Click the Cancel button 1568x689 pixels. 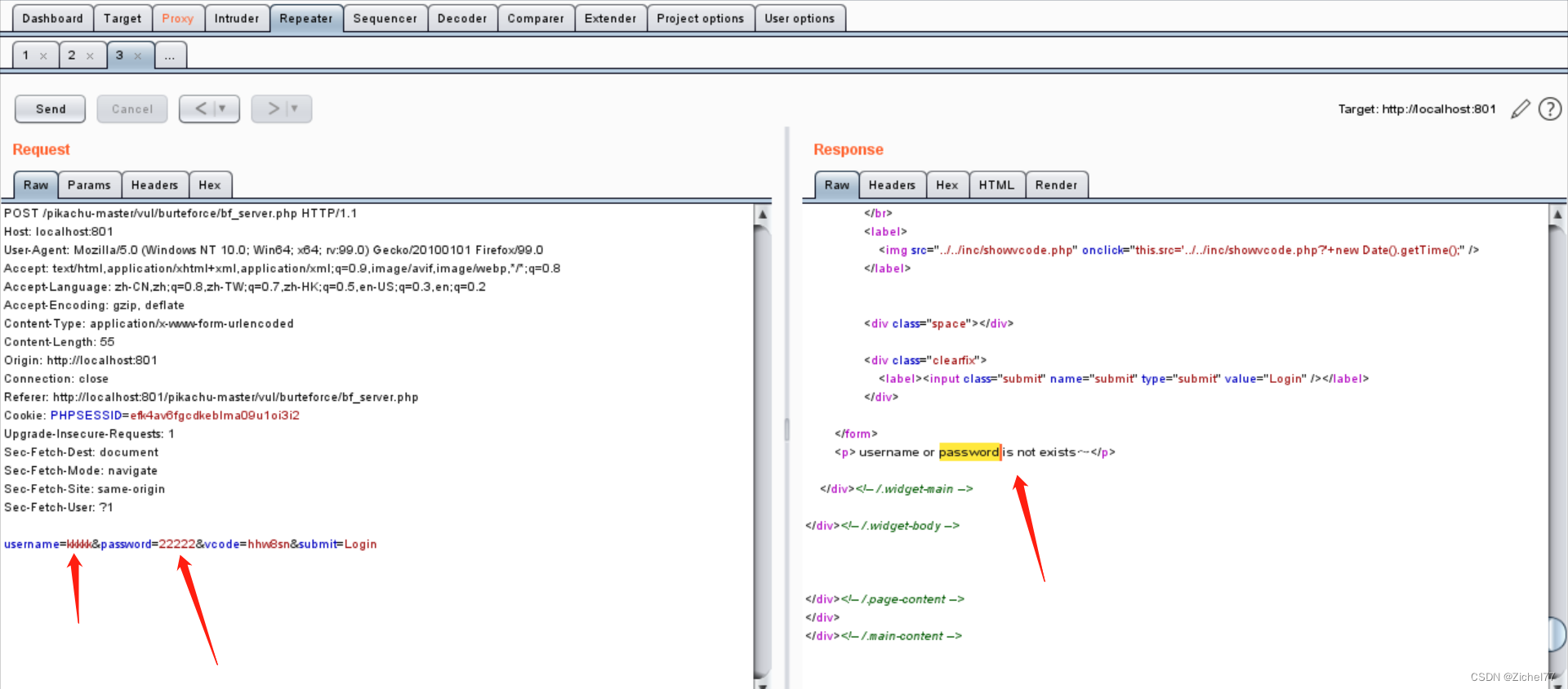click(132, 109)
